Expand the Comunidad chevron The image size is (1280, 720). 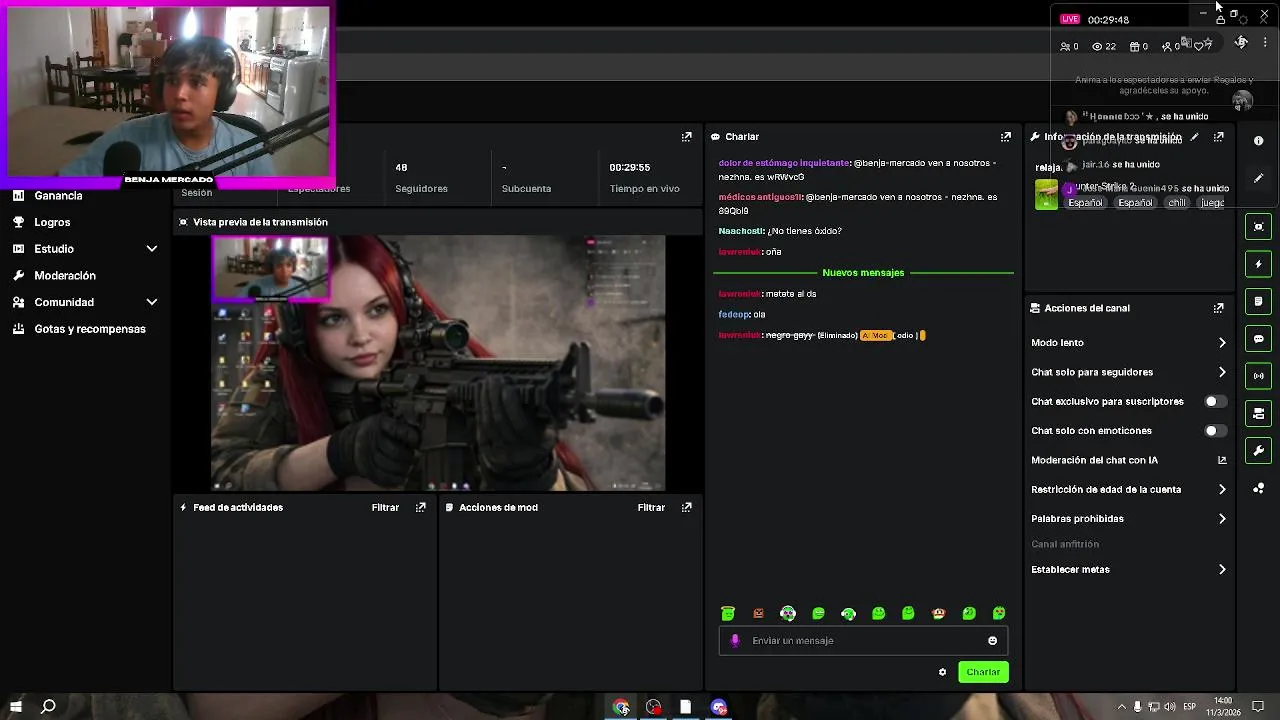[x=152, y=302]
